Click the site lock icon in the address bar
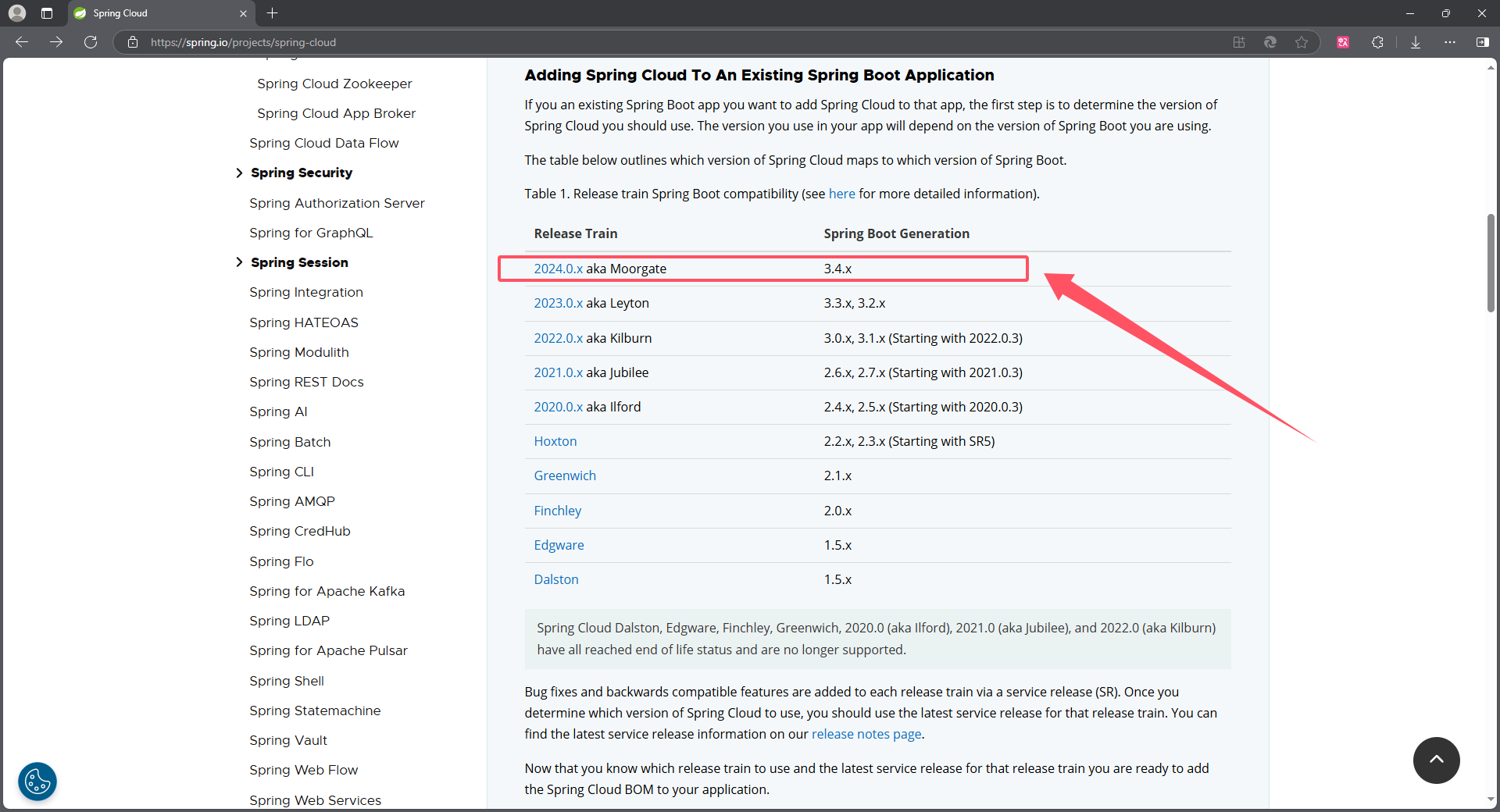This screenshot has width=1500, height=812. pos(133,42)
